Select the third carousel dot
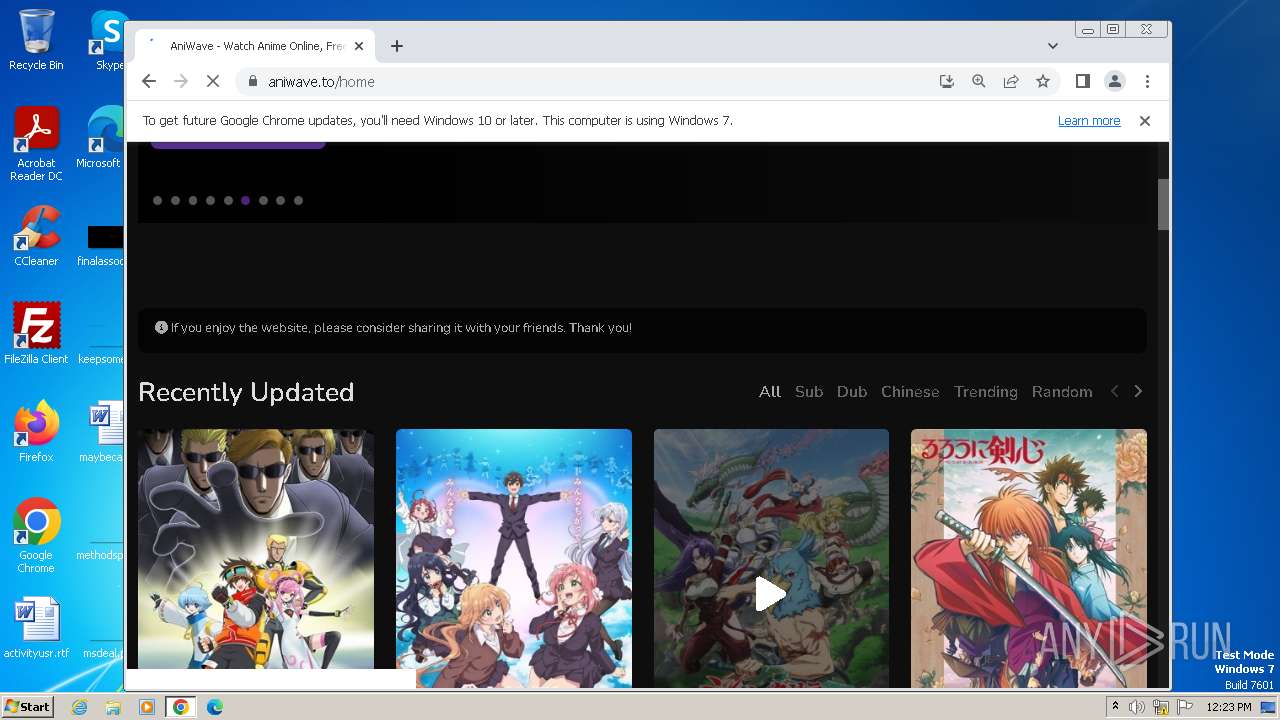This screenshot has width=1280, height=720. [x=193, y=201]
